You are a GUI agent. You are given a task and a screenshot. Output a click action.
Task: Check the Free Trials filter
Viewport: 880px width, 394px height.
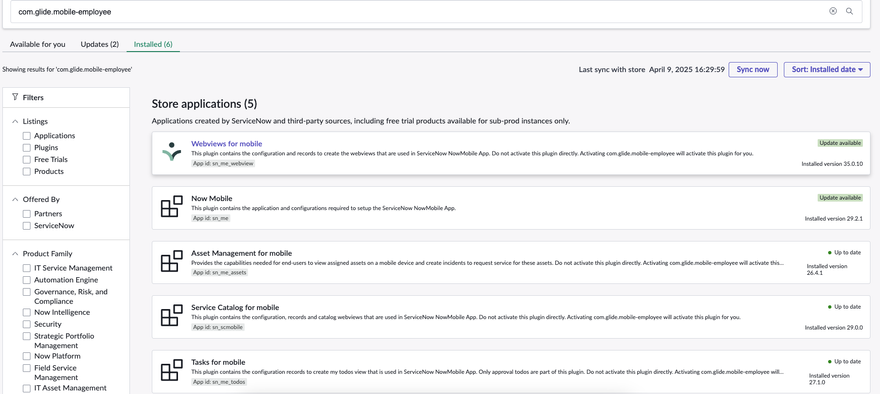click(x=26, y=159)
